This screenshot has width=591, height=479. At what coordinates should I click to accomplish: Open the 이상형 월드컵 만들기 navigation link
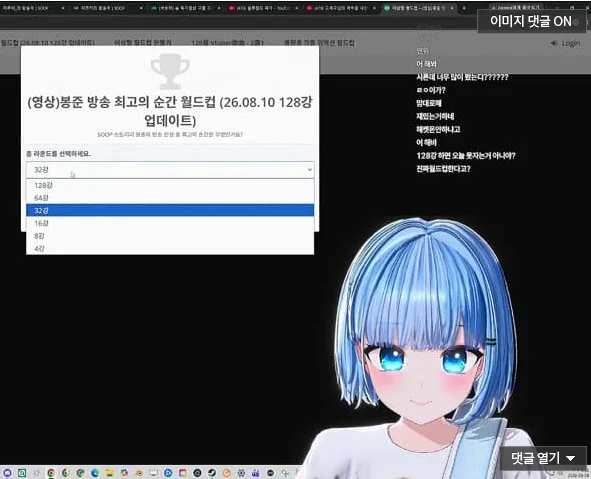(143, 43)
